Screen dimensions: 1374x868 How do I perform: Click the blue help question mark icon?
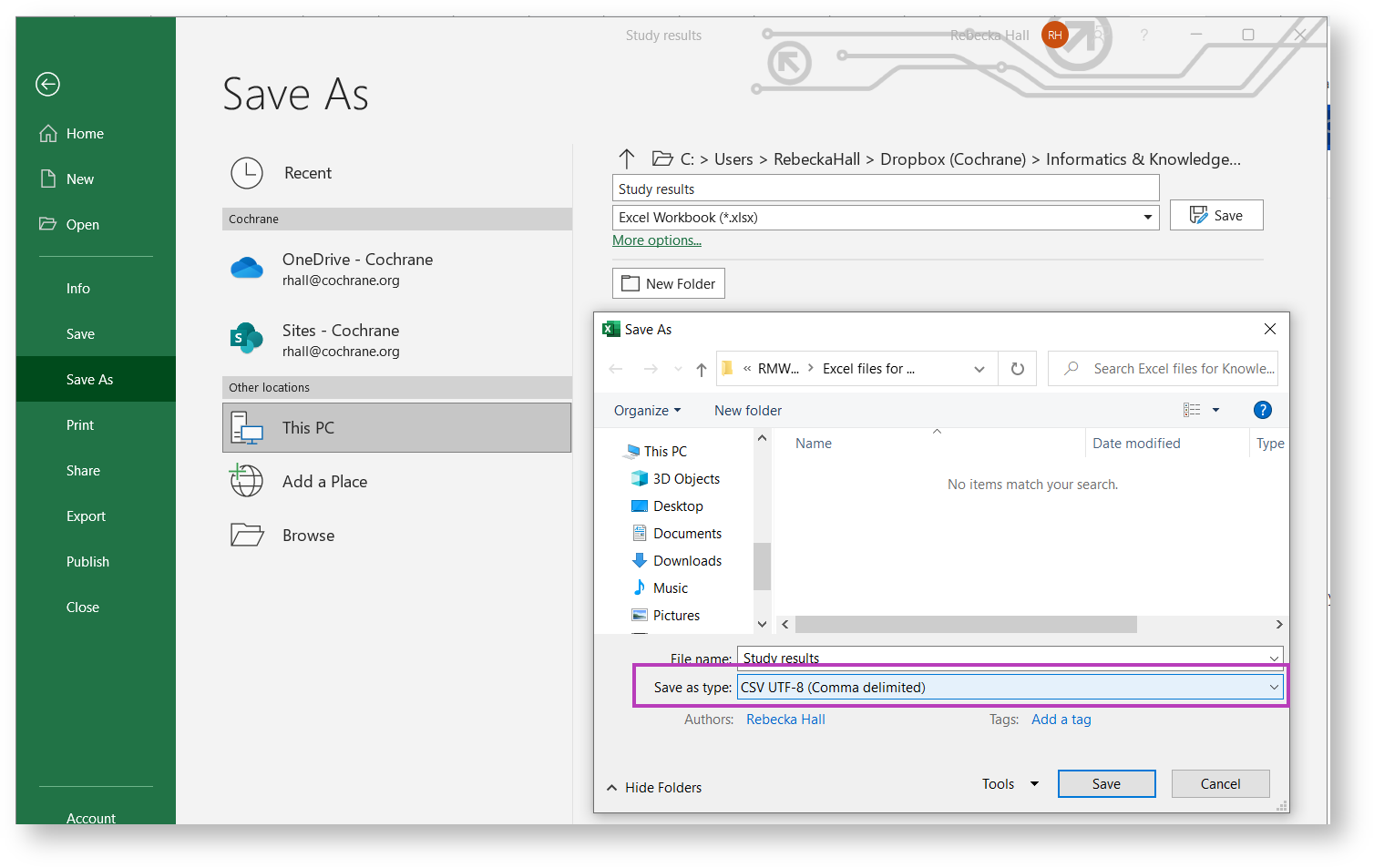pos(1262,410)
